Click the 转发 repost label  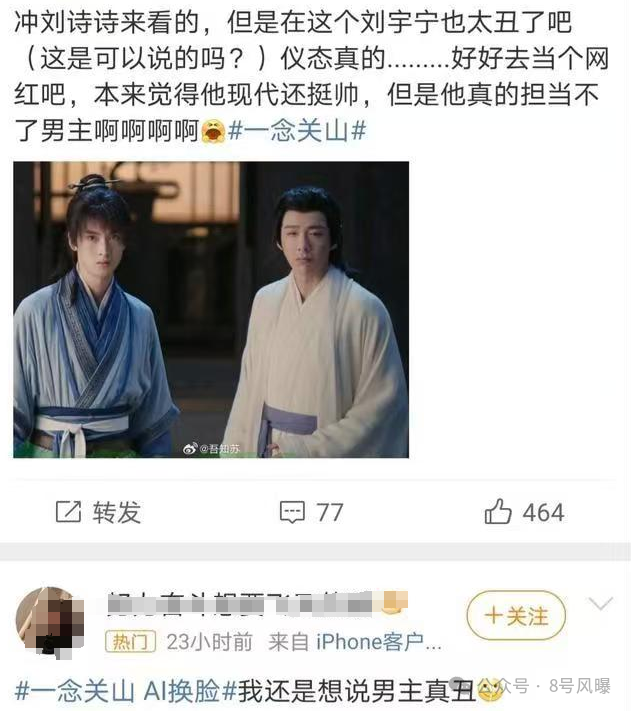click(116, 512)
